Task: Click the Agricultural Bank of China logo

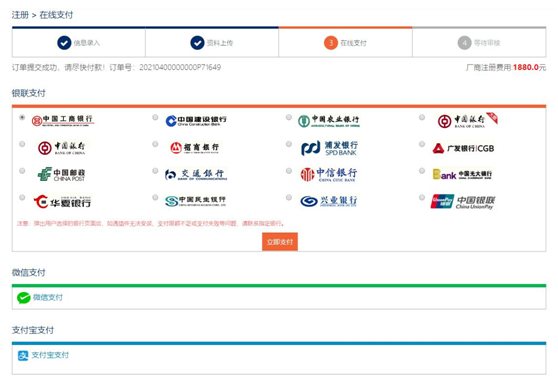Action: [329, 121]
